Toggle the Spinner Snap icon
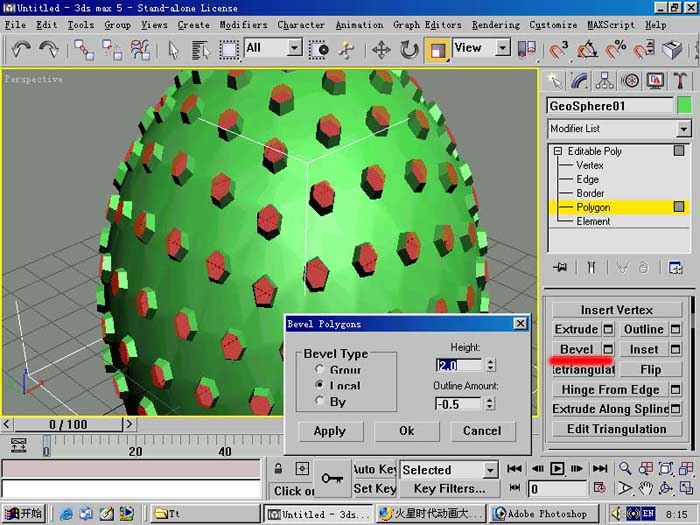This screenshot has width=700, height=525. [x=644, y=50]
